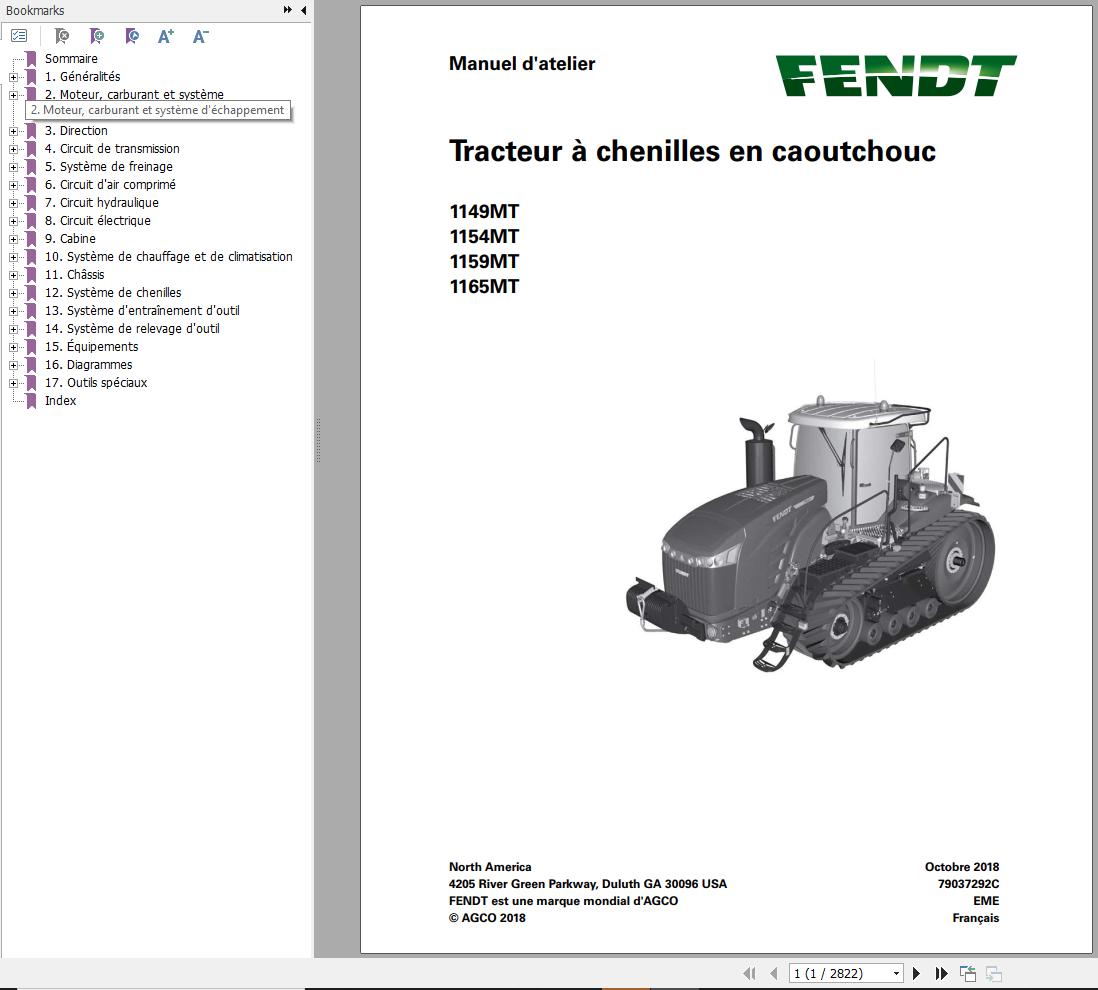Go to the first page

[749, 973]
